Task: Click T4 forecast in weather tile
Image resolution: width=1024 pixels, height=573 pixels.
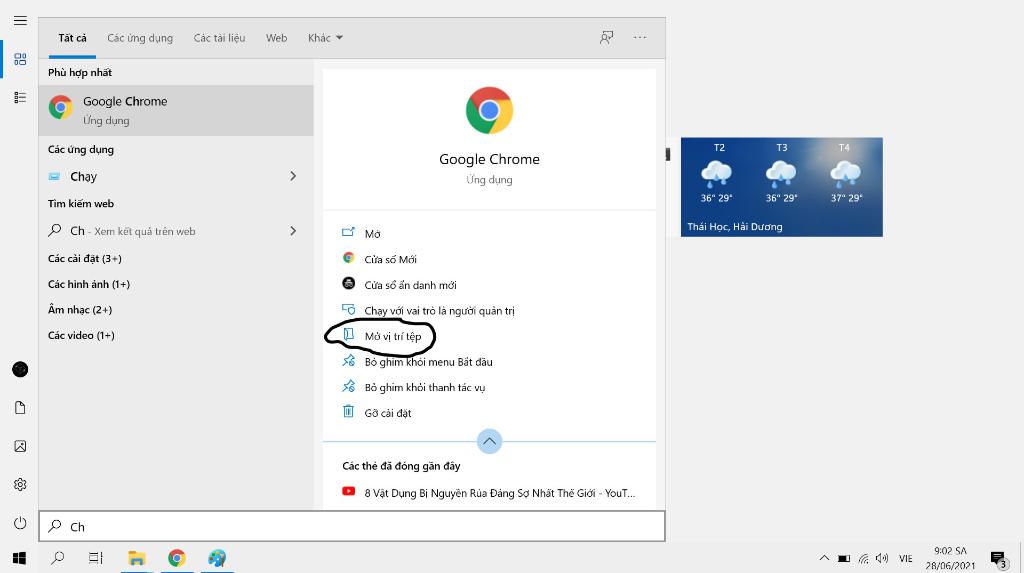Action: (845, 173)
